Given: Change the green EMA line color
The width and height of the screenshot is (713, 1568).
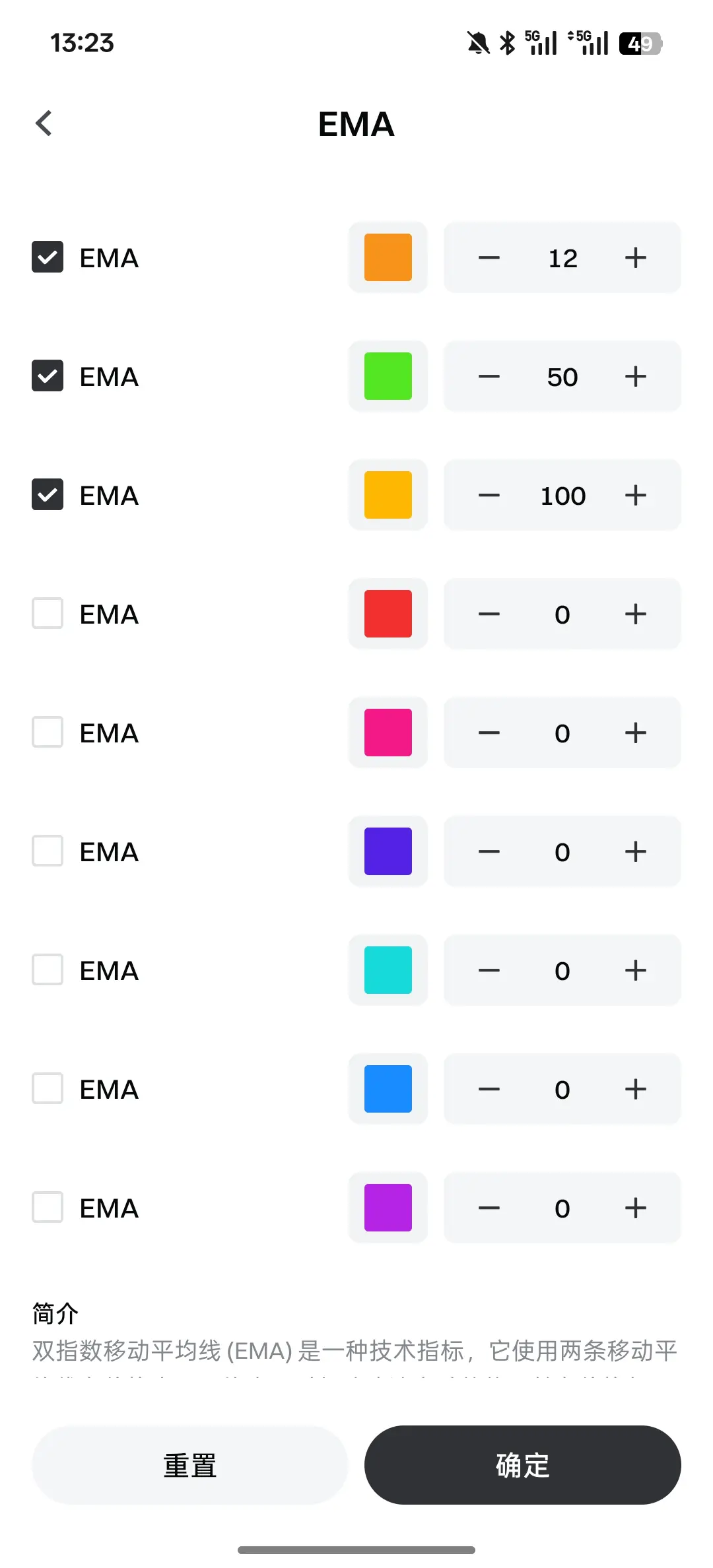Looking at the screenshot, I should pyautogui.click(x=388, y=376).
